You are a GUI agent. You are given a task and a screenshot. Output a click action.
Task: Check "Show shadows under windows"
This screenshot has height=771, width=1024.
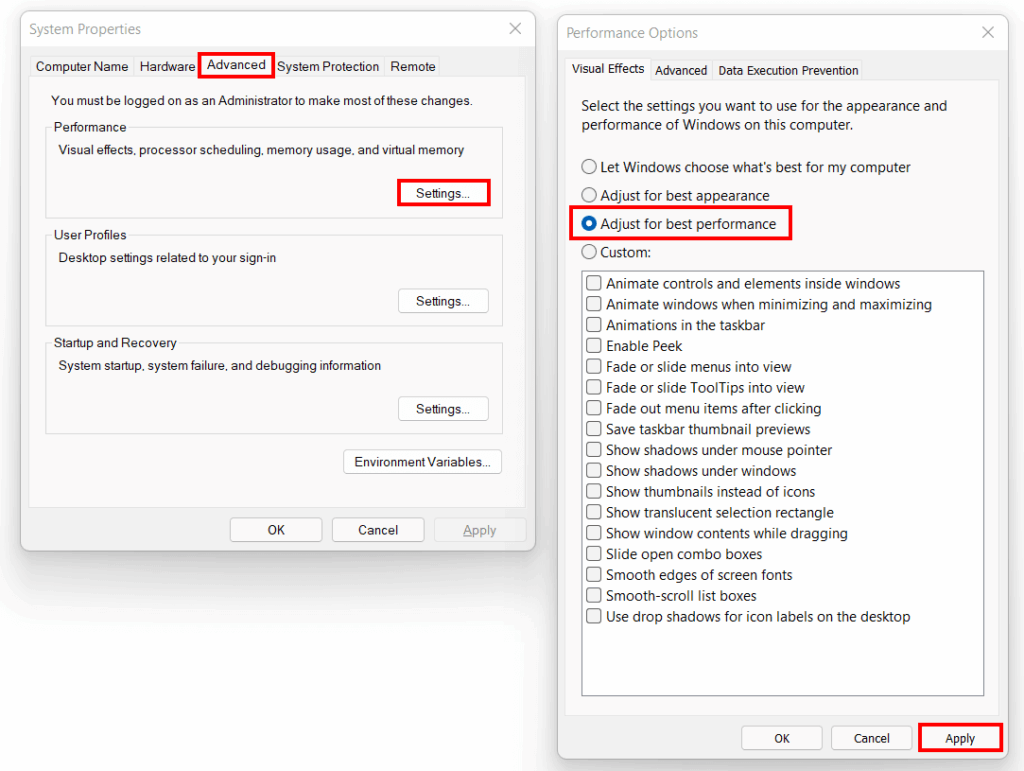593,470
